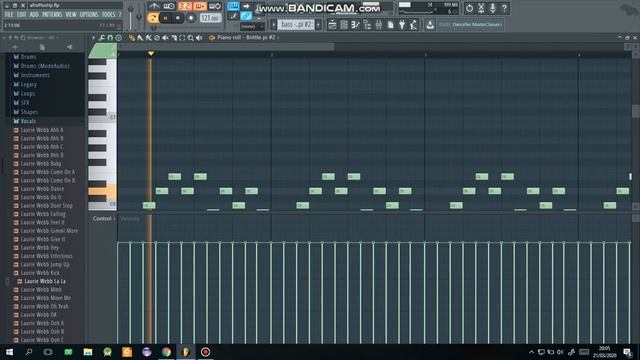Screen dimensions: 640x360
Task: Toggle the multilink to controllers button
Action: click(246, 16)
